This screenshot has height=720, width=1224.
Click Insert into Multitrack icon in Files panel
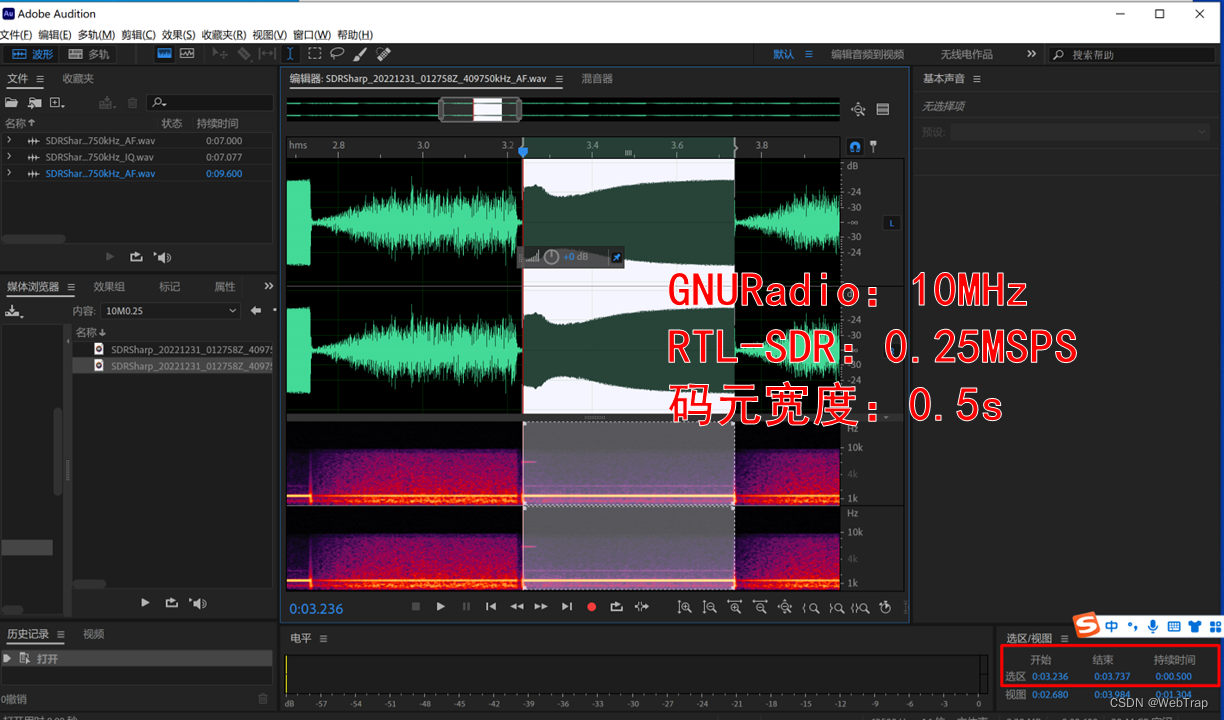click(x=107, y=102)
